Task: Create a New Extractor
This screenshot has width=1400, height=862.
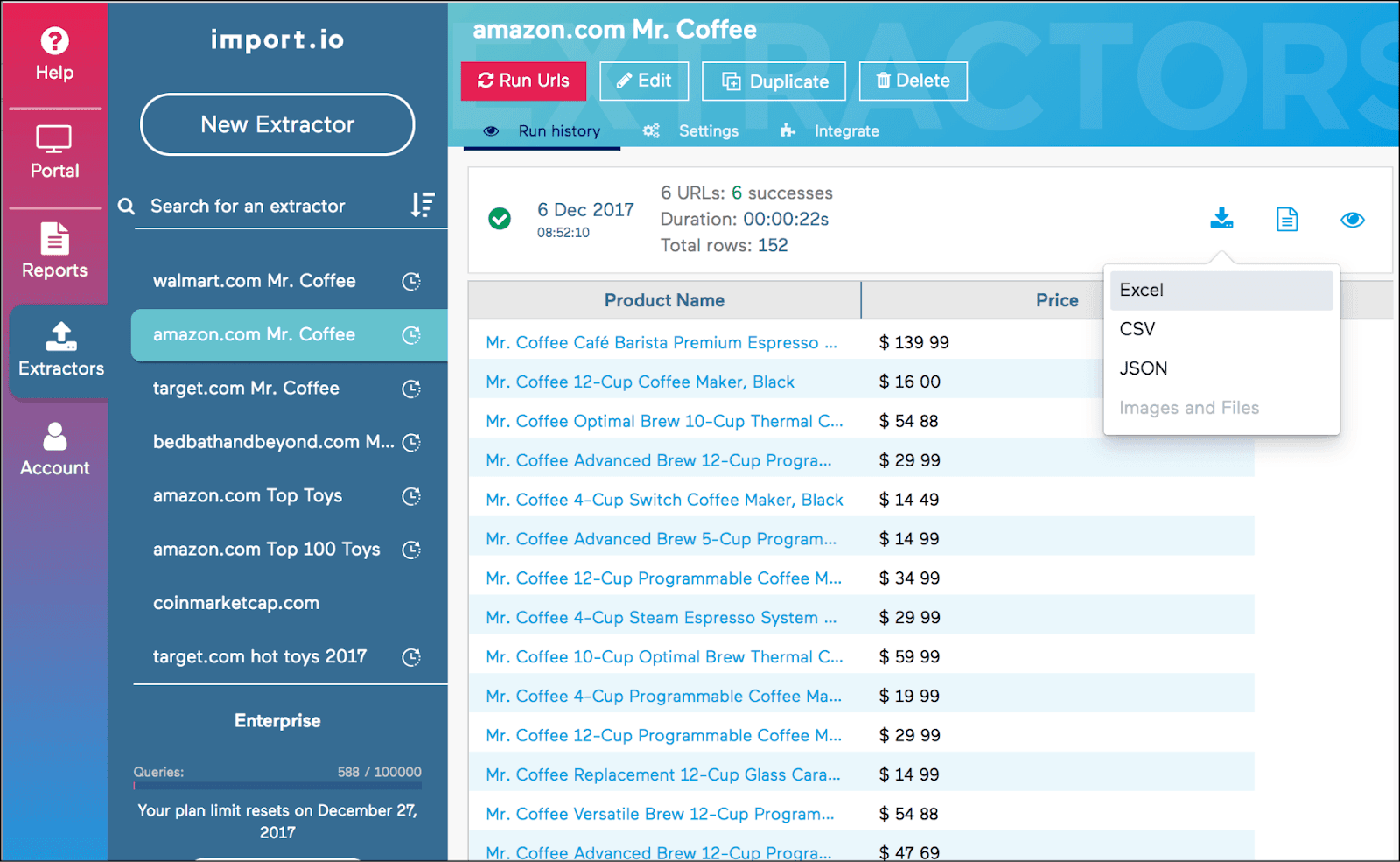Action: pos(277,124)
